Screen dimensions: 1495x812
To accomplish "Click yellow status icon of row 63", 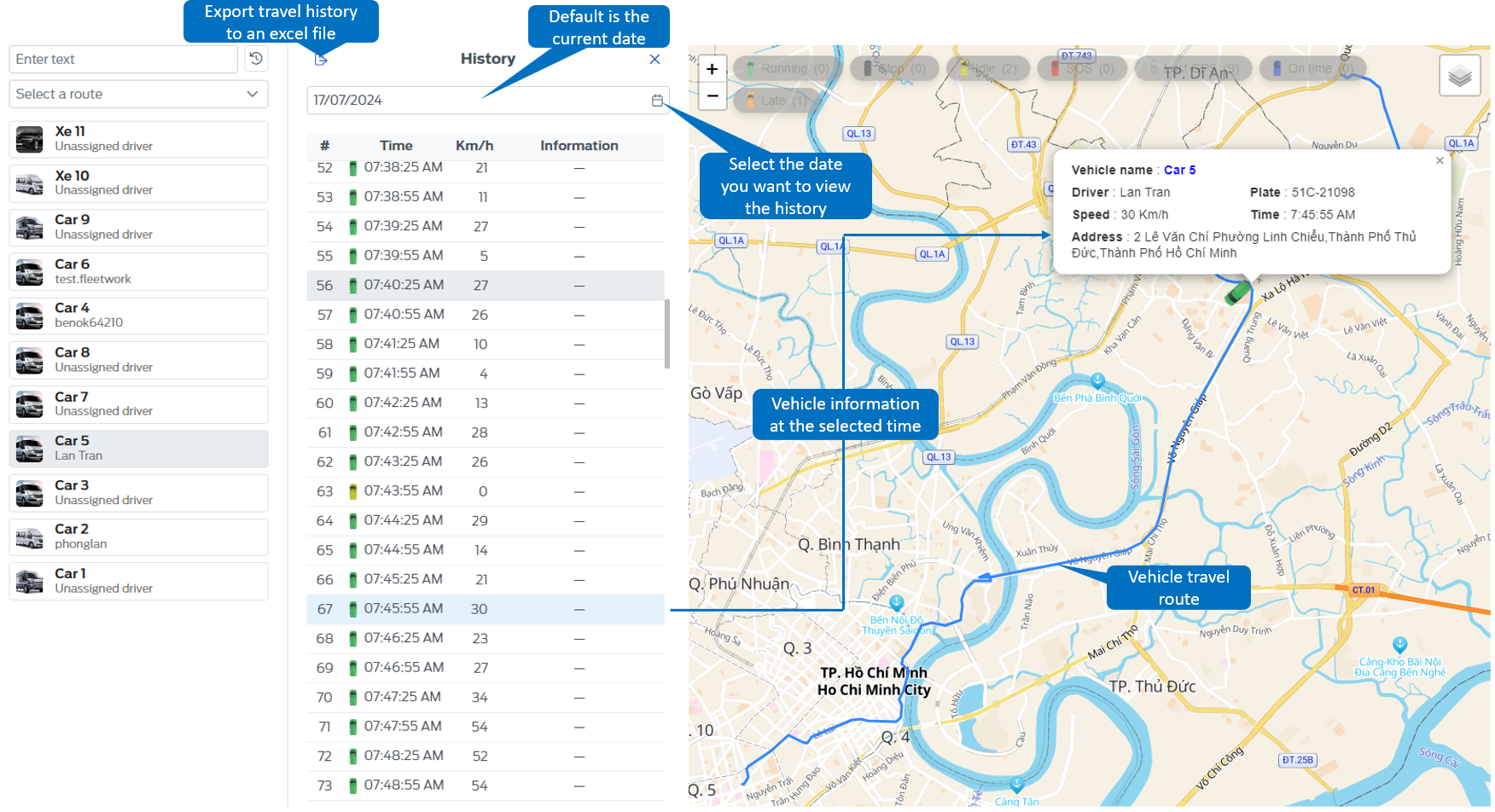I will point(352,491).
